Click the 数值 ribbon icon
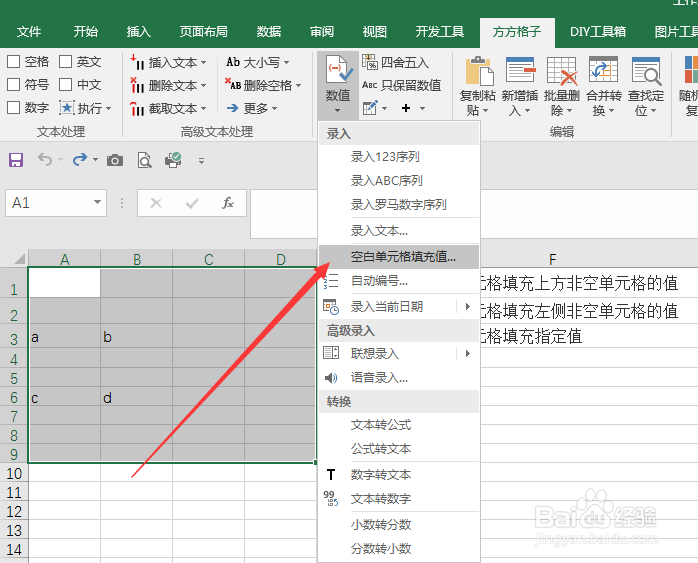This screenshot has width=698, height=563. (x=339, y=69)
